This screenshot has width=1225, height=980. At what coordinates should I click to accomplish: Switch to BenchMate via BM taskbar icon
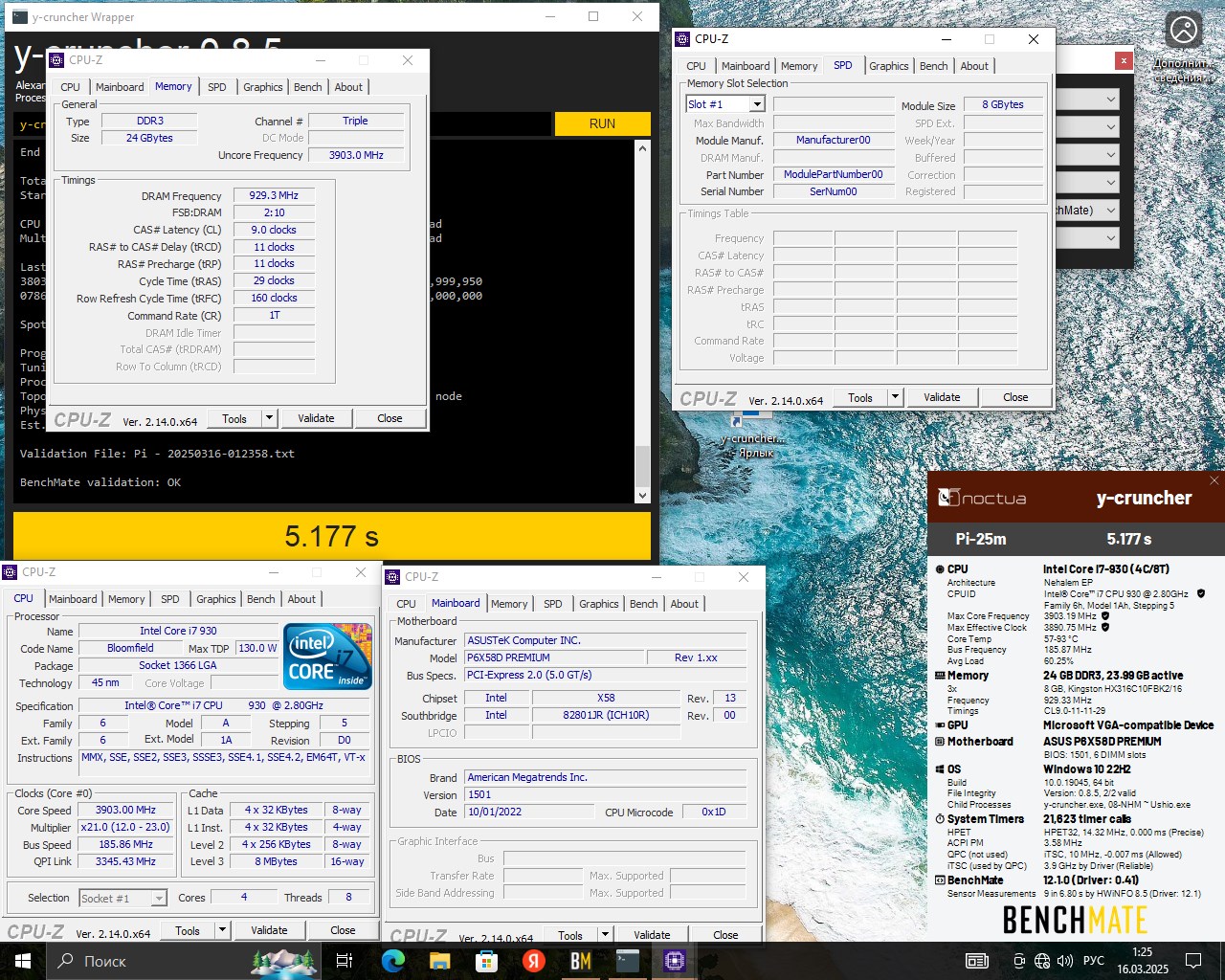click(x=581, y=961)
